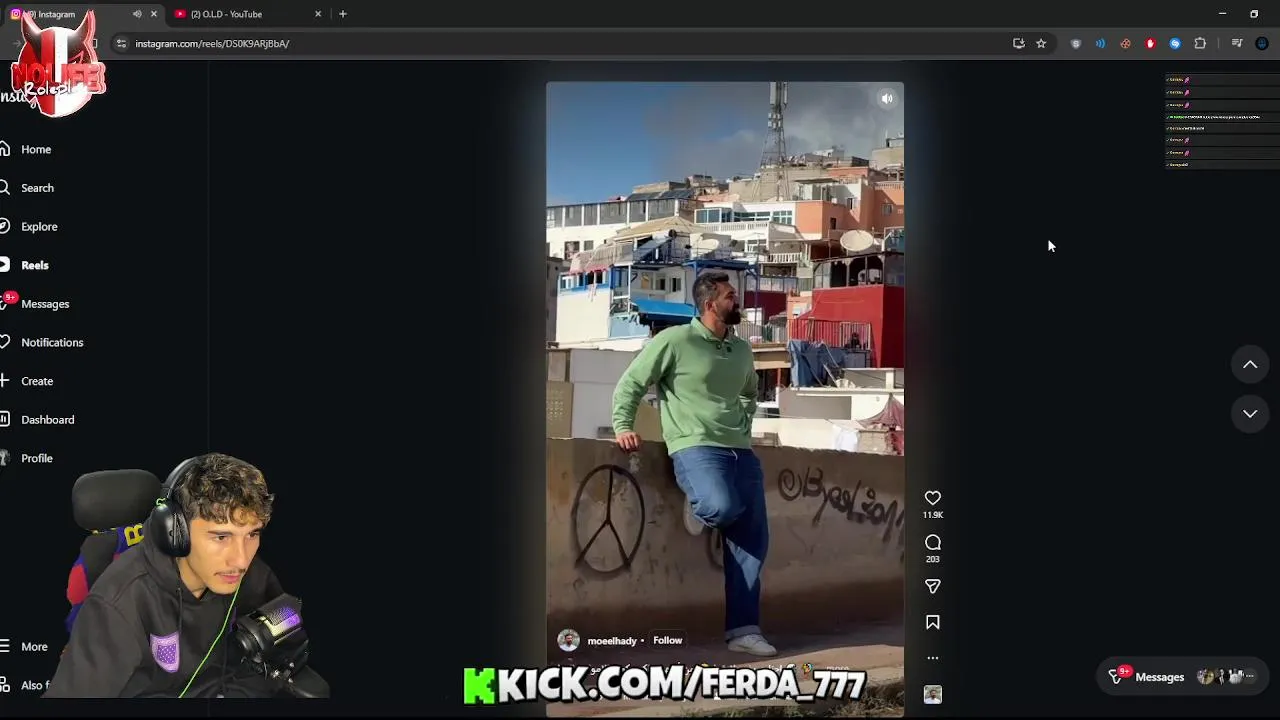The image size is (1280, 720).
Task: Click the install app icon in address bar
Action: 1018,44
